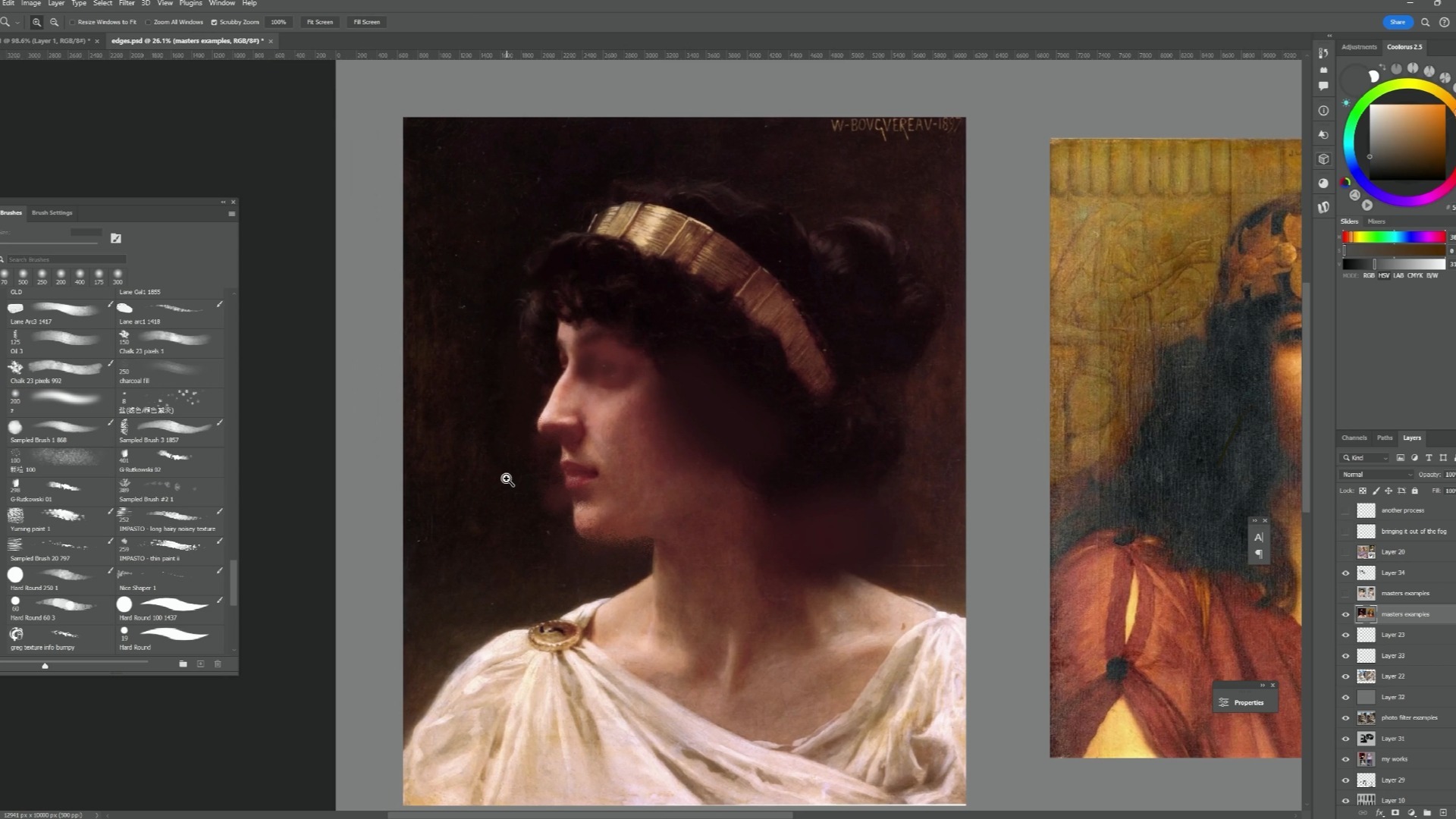Filter layers by type layer icon

click(x=1429, y=457)
